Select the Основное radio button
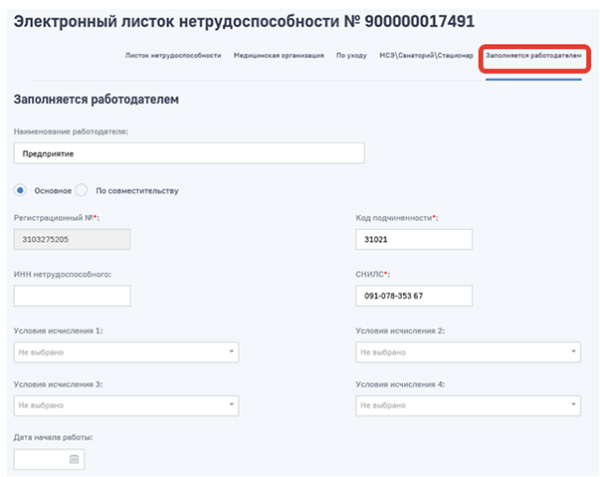Image resolution: width=600 pixels, height=477 pixels. pyautogui.click(x=21, y=190)
